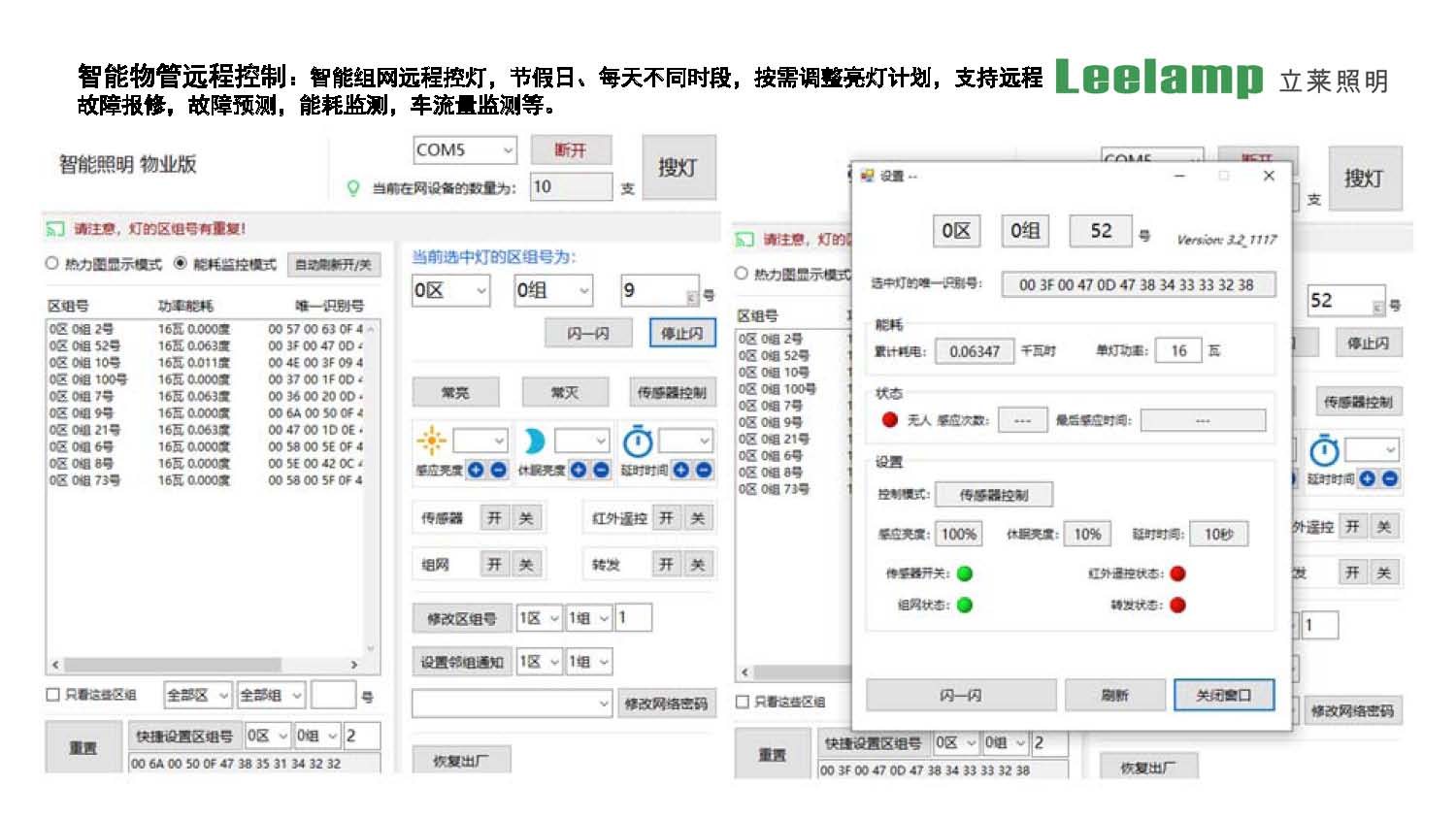Click the sun icon for 感应亮度
The image size is (1456, 819).
coord(430,441)
